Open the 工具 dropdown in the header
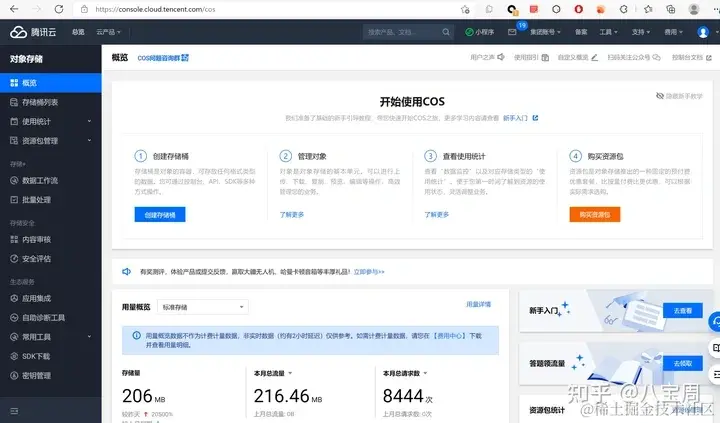 point(608,32)
